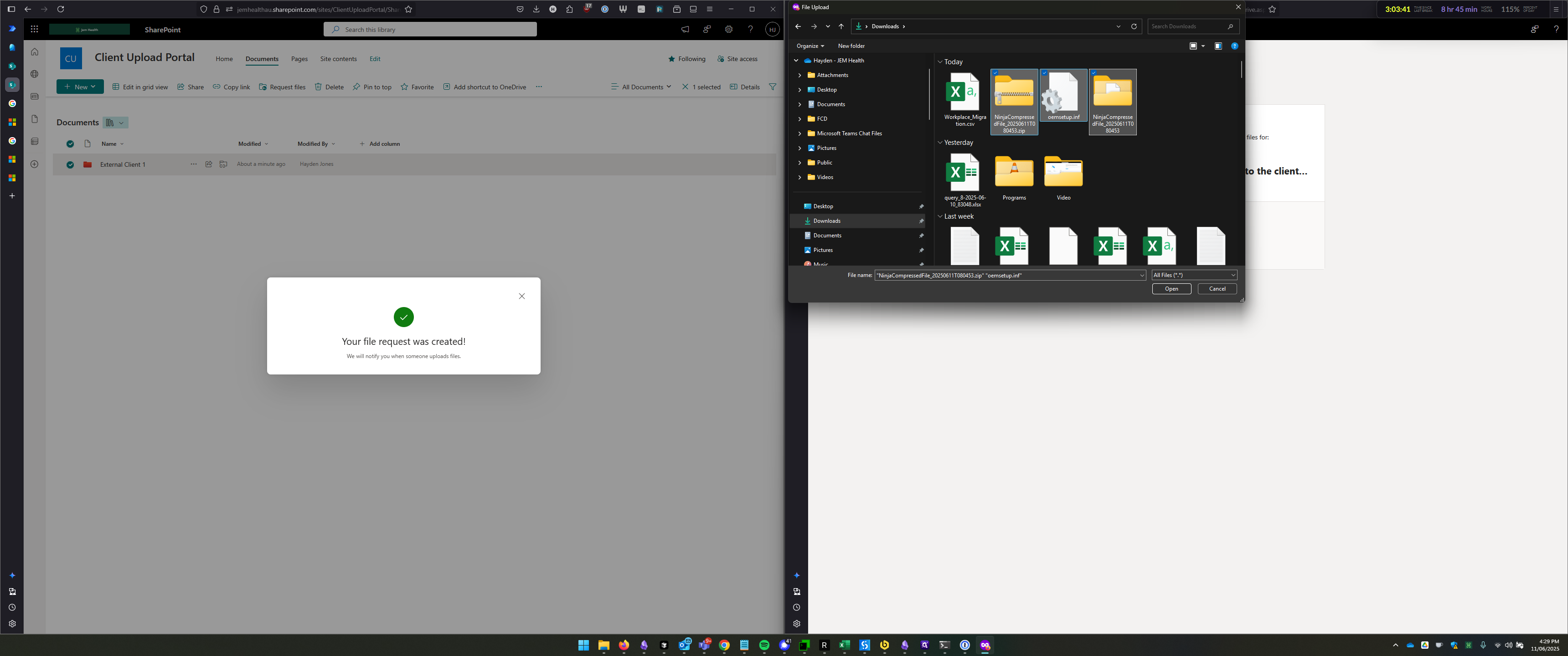Image resolution: width=1568 pixels, height=656 pixels.
Task: Open the Modified By column dropdown
Action: pyautogui.click(x=316, y=144)
